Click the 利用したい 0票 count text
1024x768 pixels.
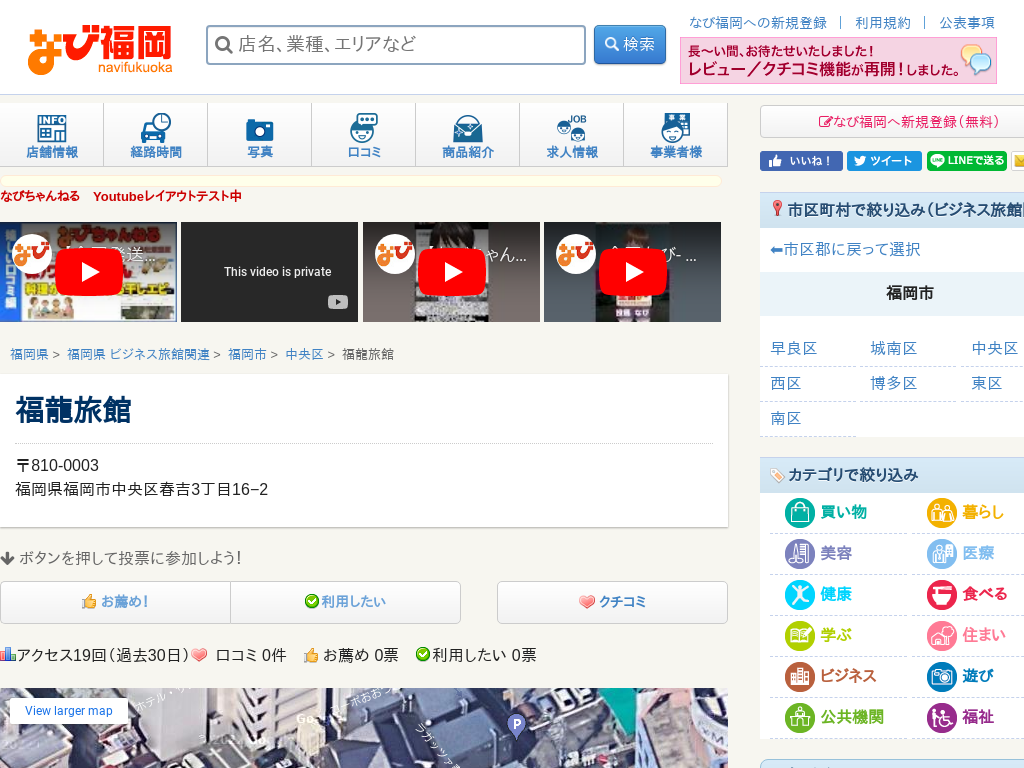pos(484,655)
